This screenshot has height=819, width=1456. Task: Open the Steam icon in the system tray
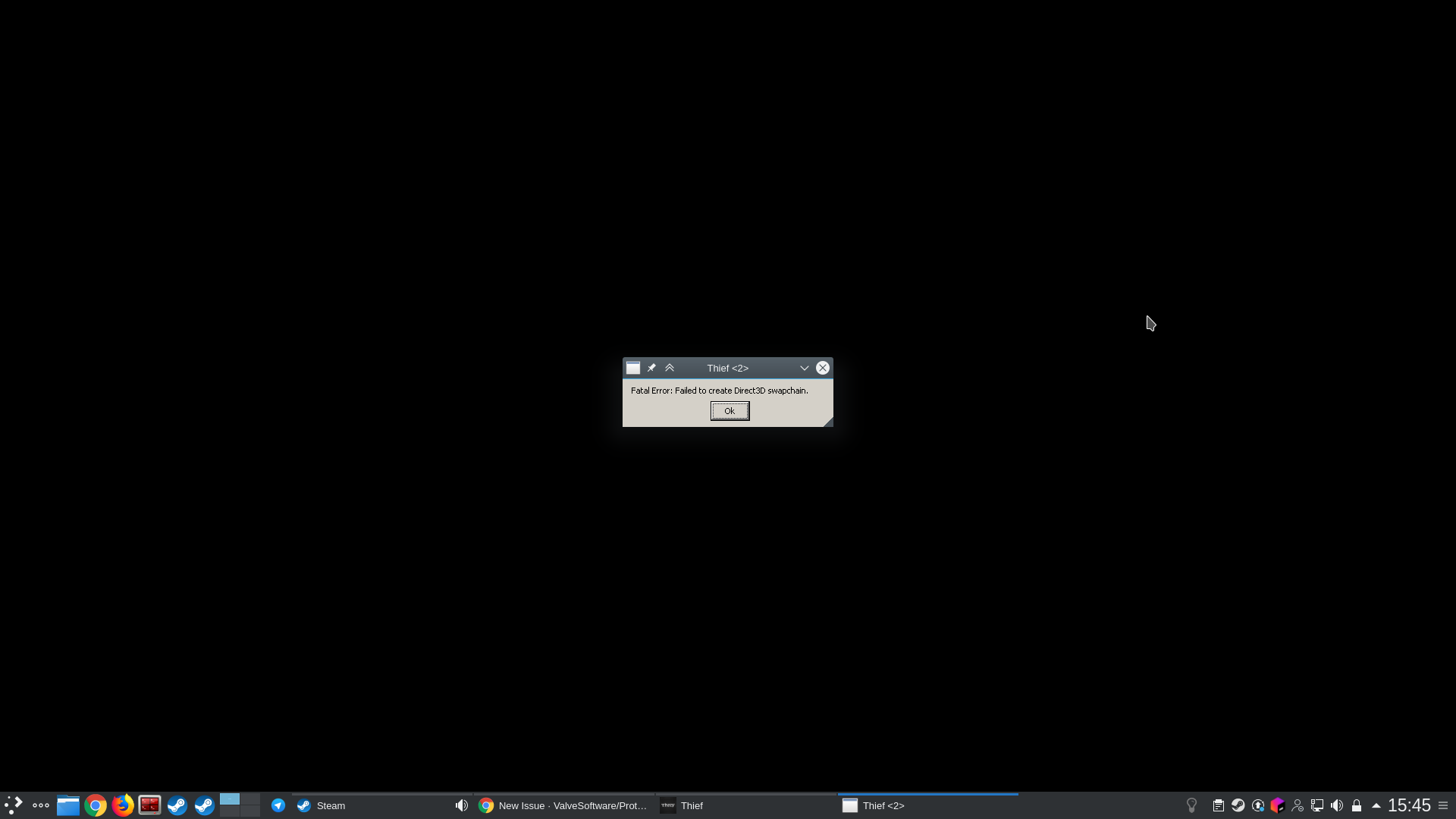coord(1237,805)
